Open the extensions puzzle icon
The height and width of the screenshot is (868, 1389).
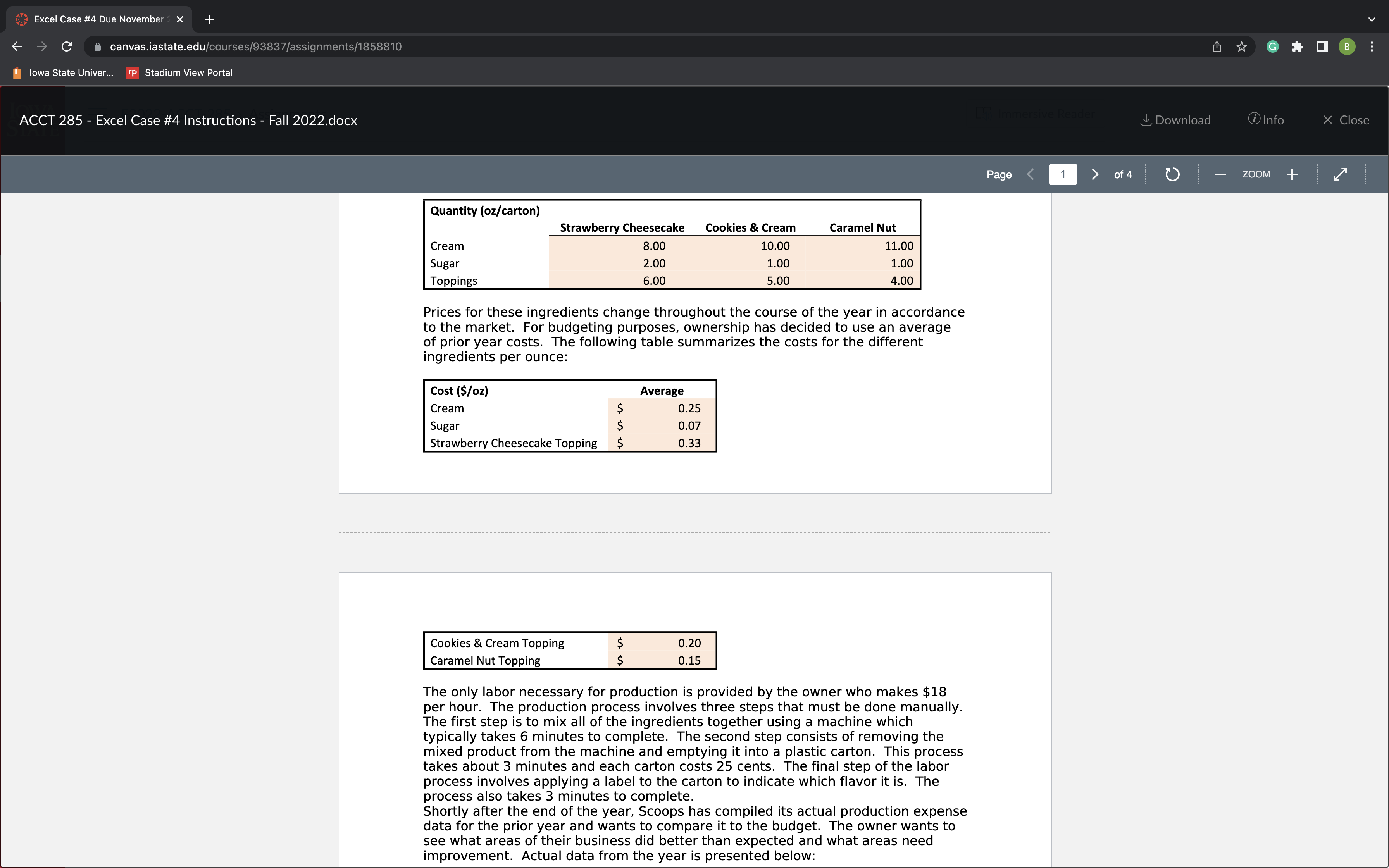pos(1297,46)
